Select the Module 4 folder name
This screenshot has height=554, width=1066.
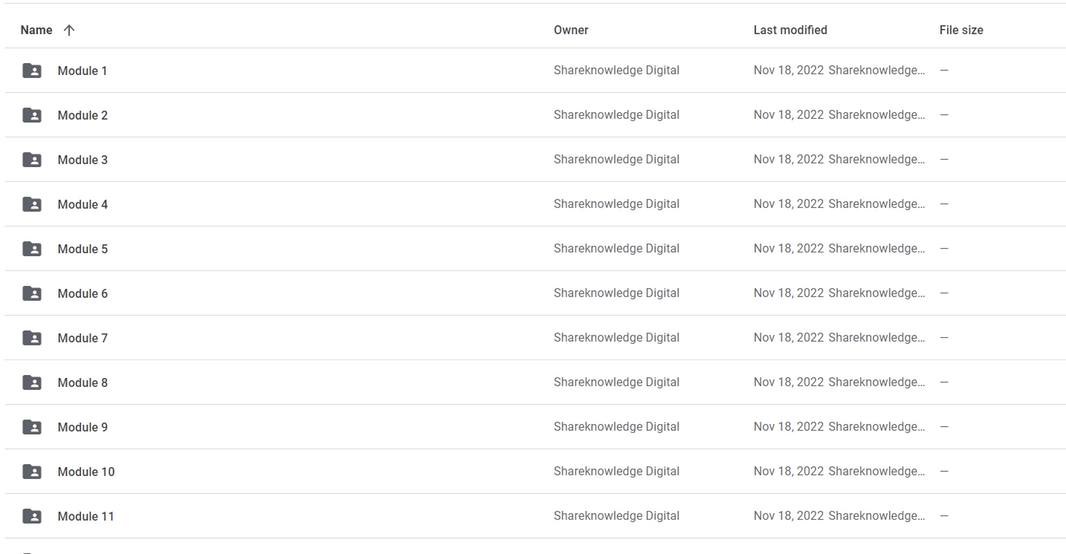tap(82, 204)
